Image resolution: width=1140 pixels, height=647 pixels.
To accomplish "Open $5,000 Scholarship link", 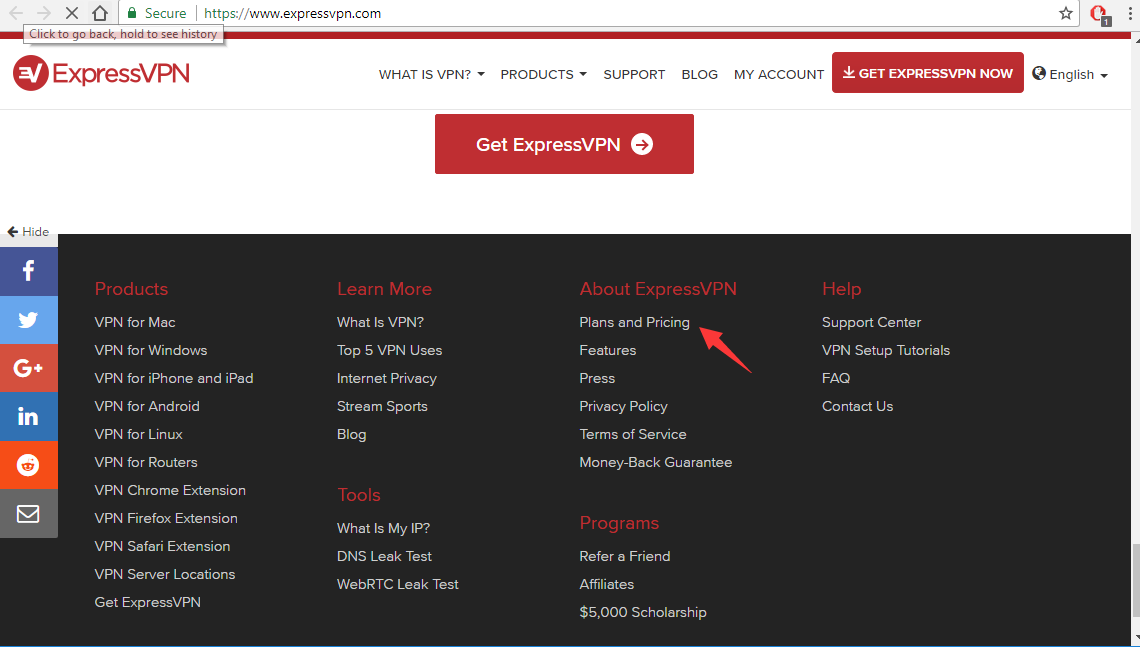I will pos(643,612).
